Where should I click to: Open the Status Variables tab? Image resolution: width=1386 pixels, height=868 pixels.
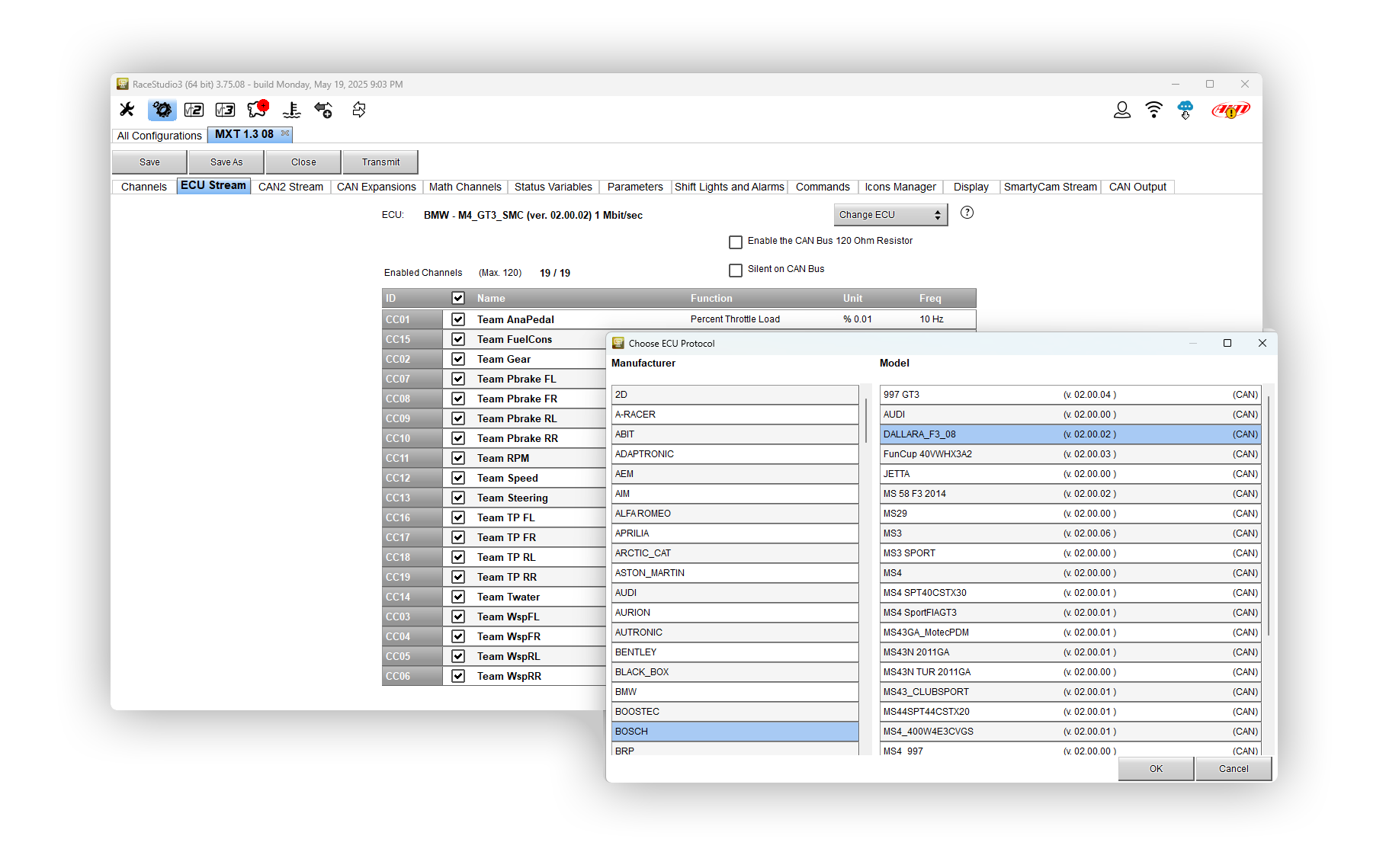click(553, 187)
